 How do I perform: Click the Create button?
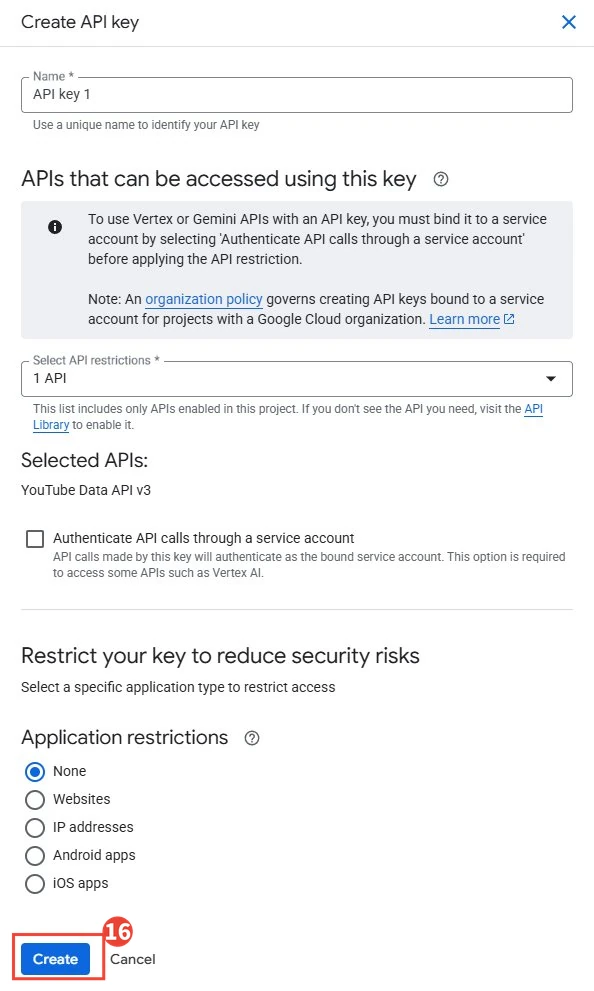pyautogui.click(x=56, y=959)
